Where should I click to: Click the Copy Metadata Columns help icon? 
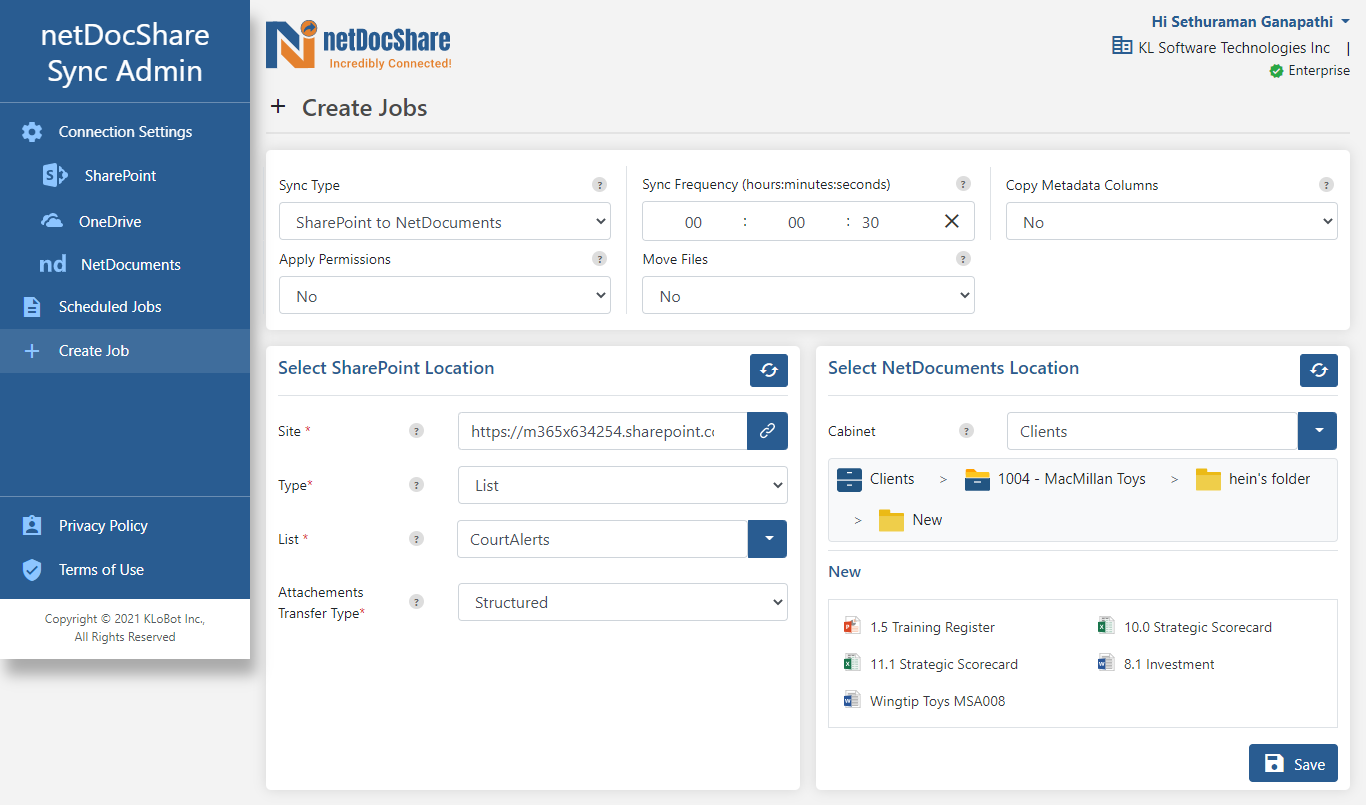(1326, 185)
